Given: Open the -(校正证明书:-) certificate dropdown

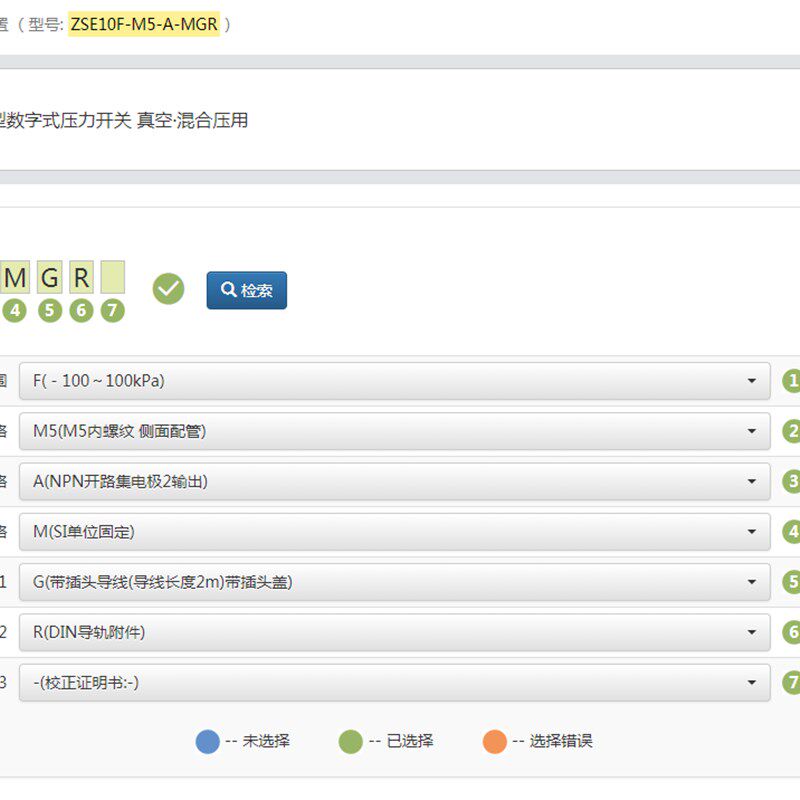Looking at the screenshot, I should 394,682.
